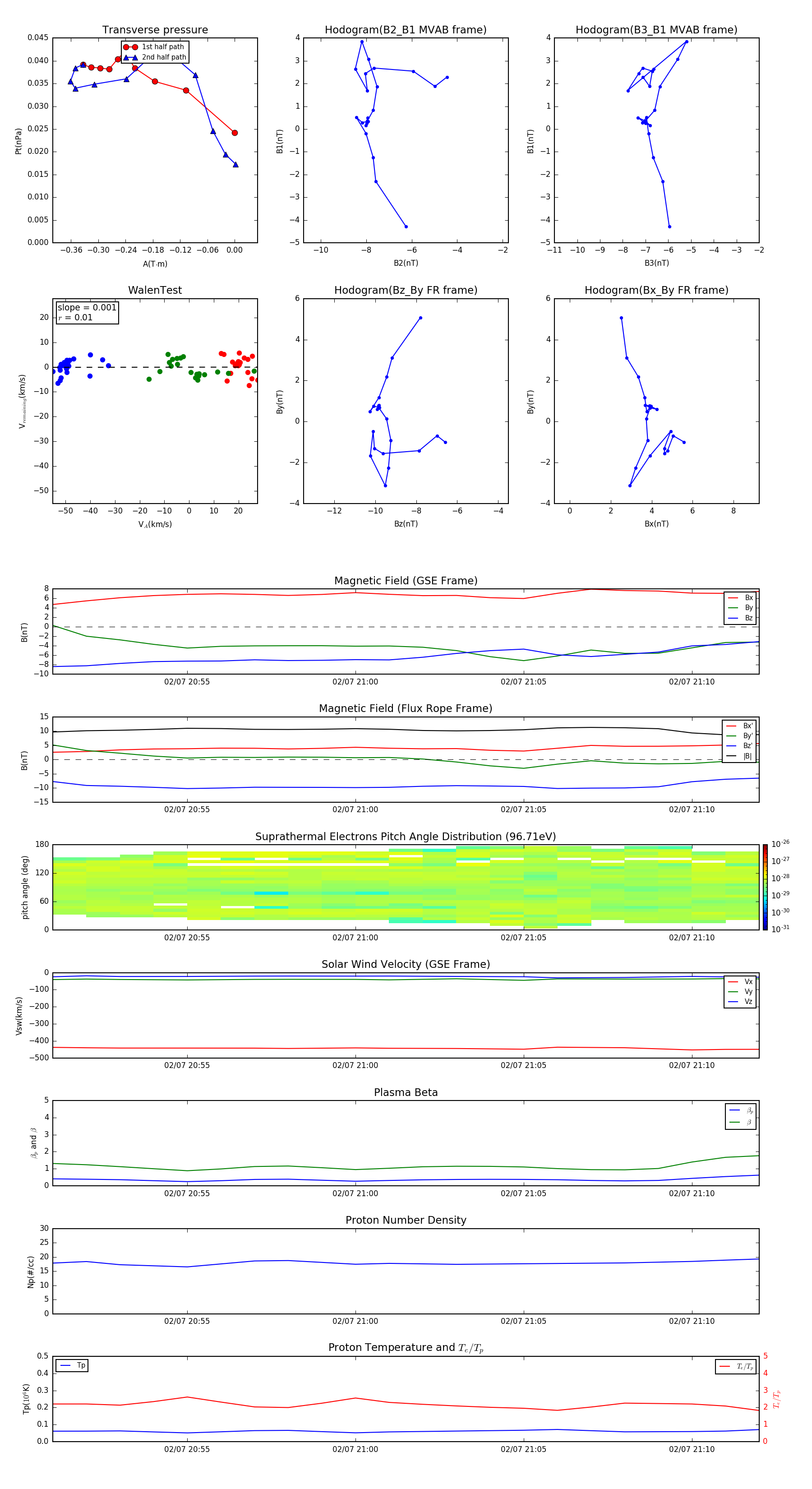Viewport: 812px width, 1489px height.
Task: Click the β entry in the Plasma Beta legend
Action: 741,1122
